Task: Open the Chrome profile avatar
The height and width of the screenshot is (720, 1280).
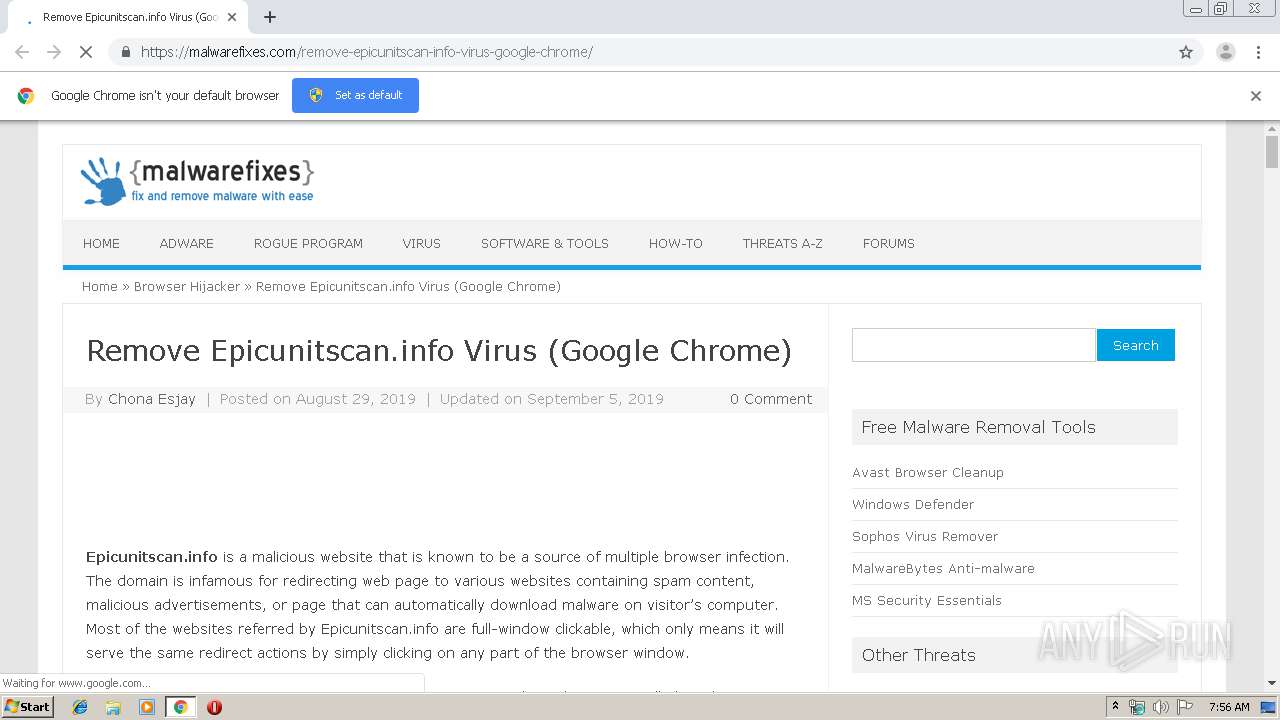Action: [1225, 52]
